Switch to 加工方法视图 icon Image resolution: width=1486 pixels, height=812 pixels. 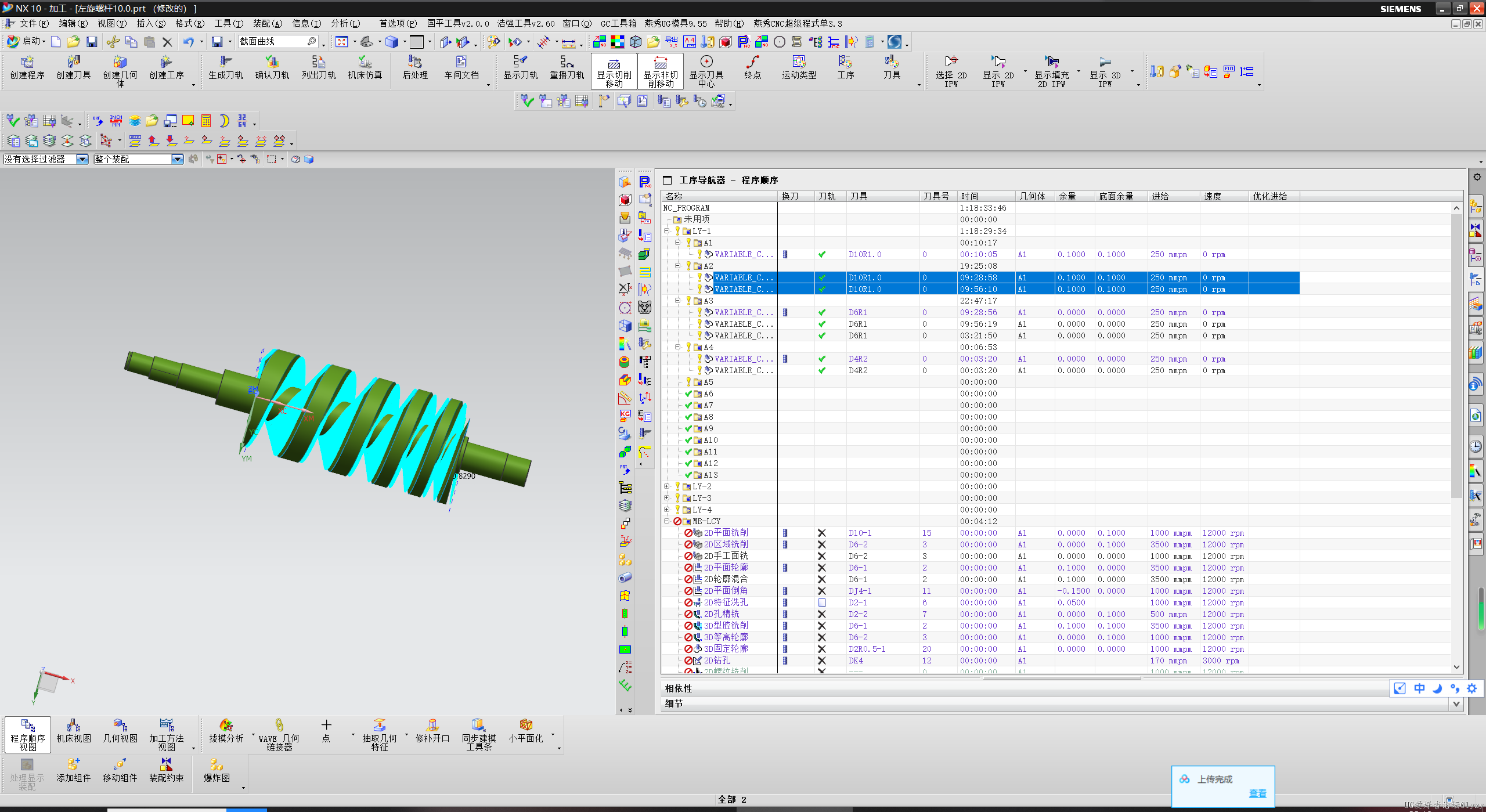pyautogui.click(x=167, y=735)
